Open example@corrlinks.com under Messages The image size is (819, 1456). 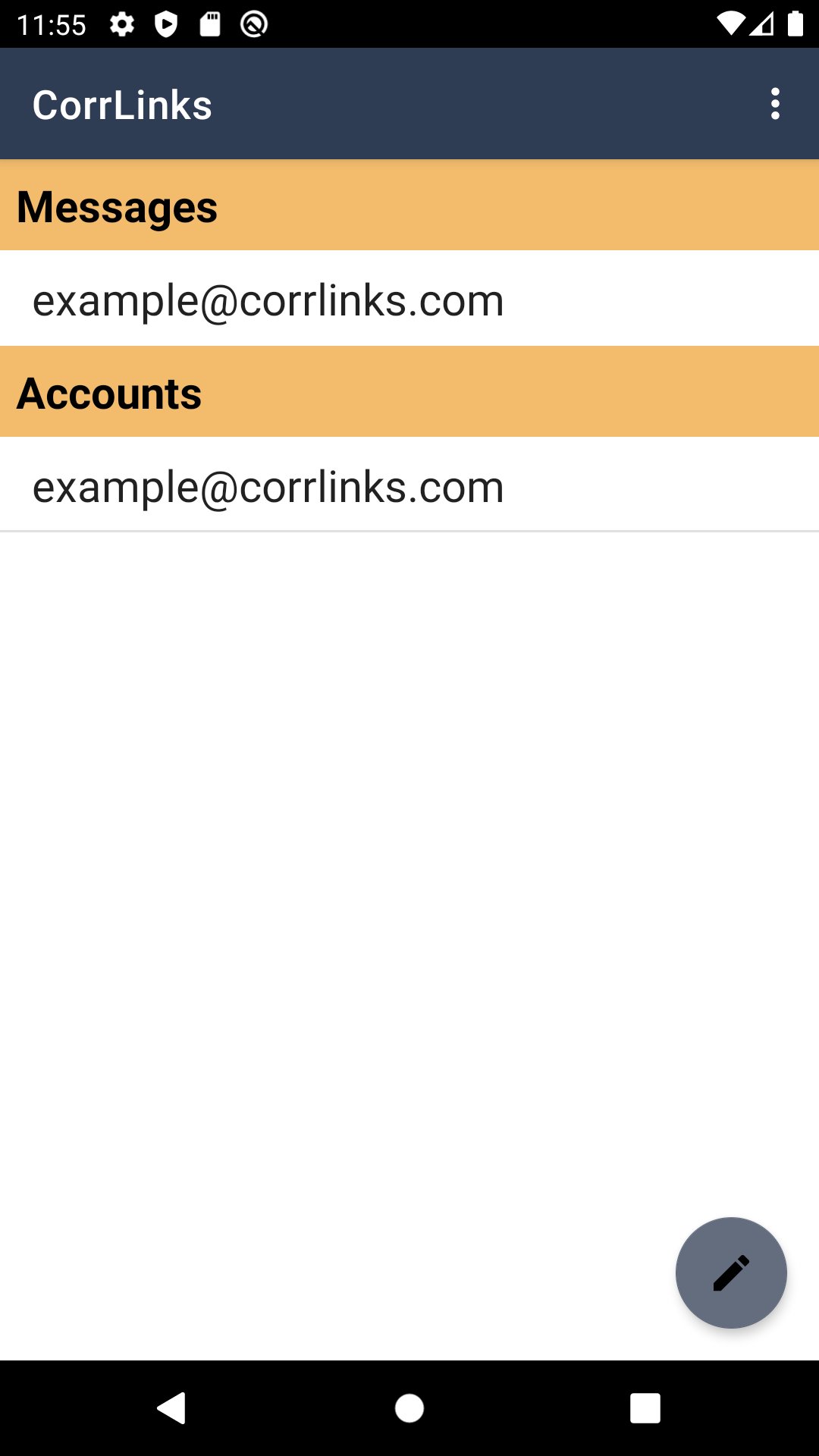[268, 300]
